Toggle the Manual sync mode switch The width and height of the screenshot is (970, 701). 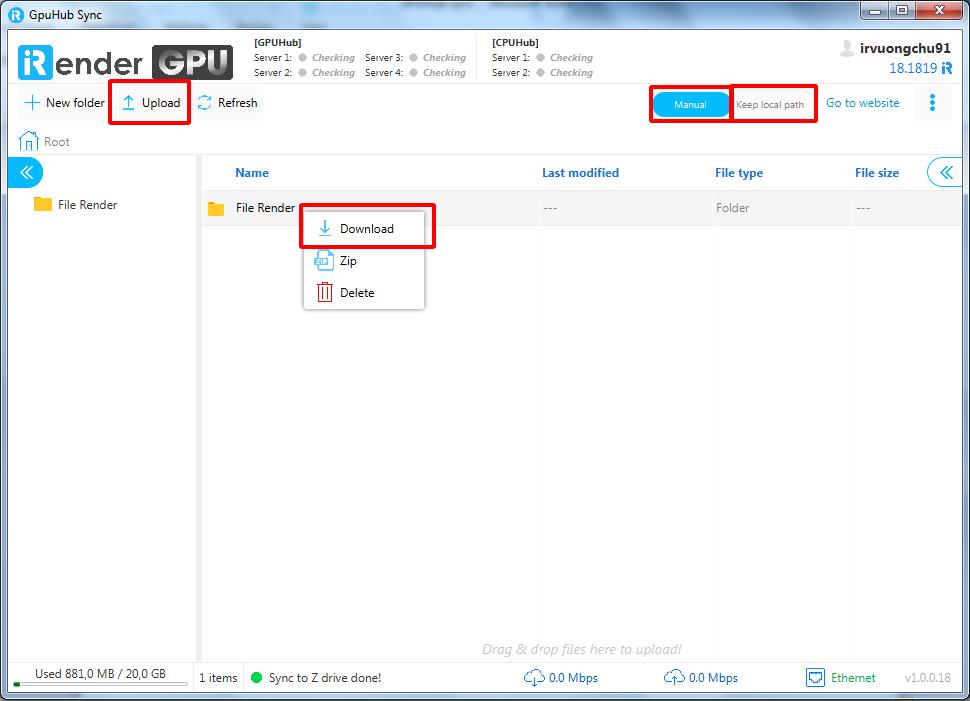[x=690, y=104]
